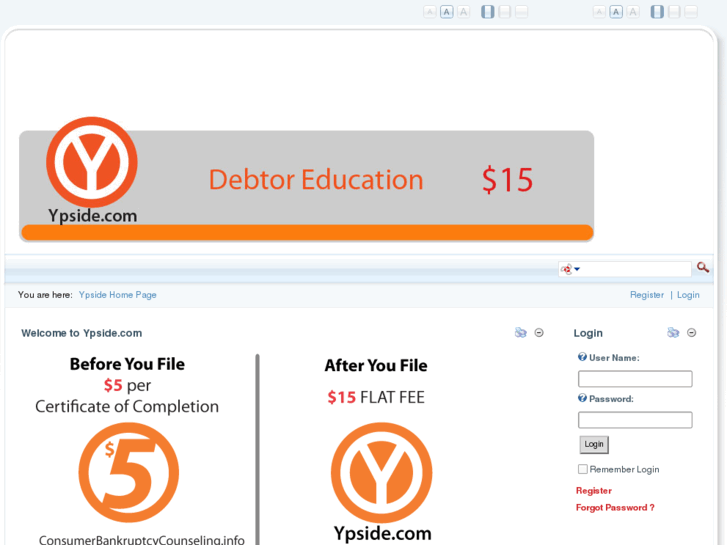
Task: Click the After You File Ypside.com logo
Action: point(382,482)
